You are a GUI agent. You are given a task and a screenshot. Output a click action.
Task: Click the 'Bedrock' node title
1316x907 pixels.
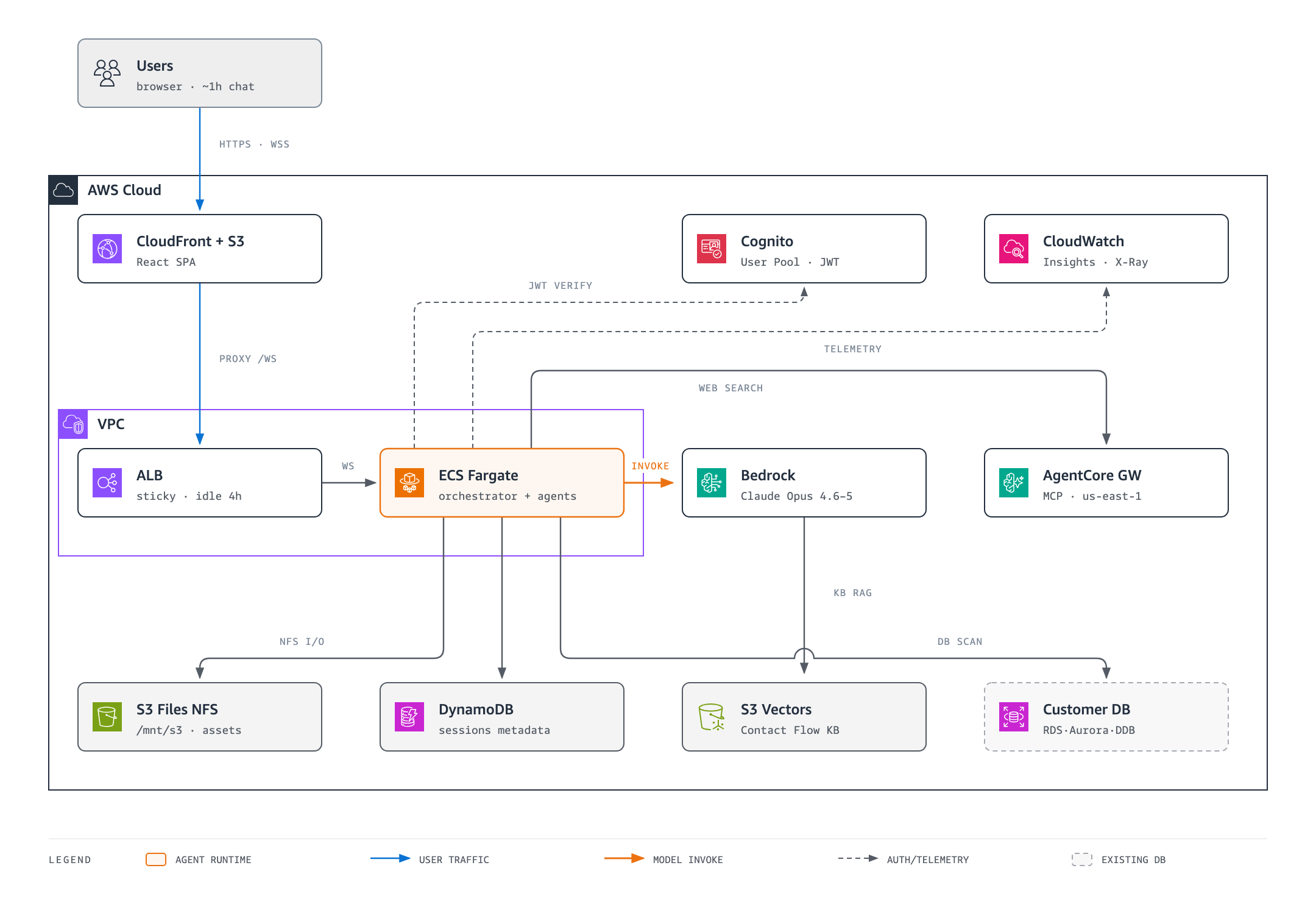pos(768,475)
